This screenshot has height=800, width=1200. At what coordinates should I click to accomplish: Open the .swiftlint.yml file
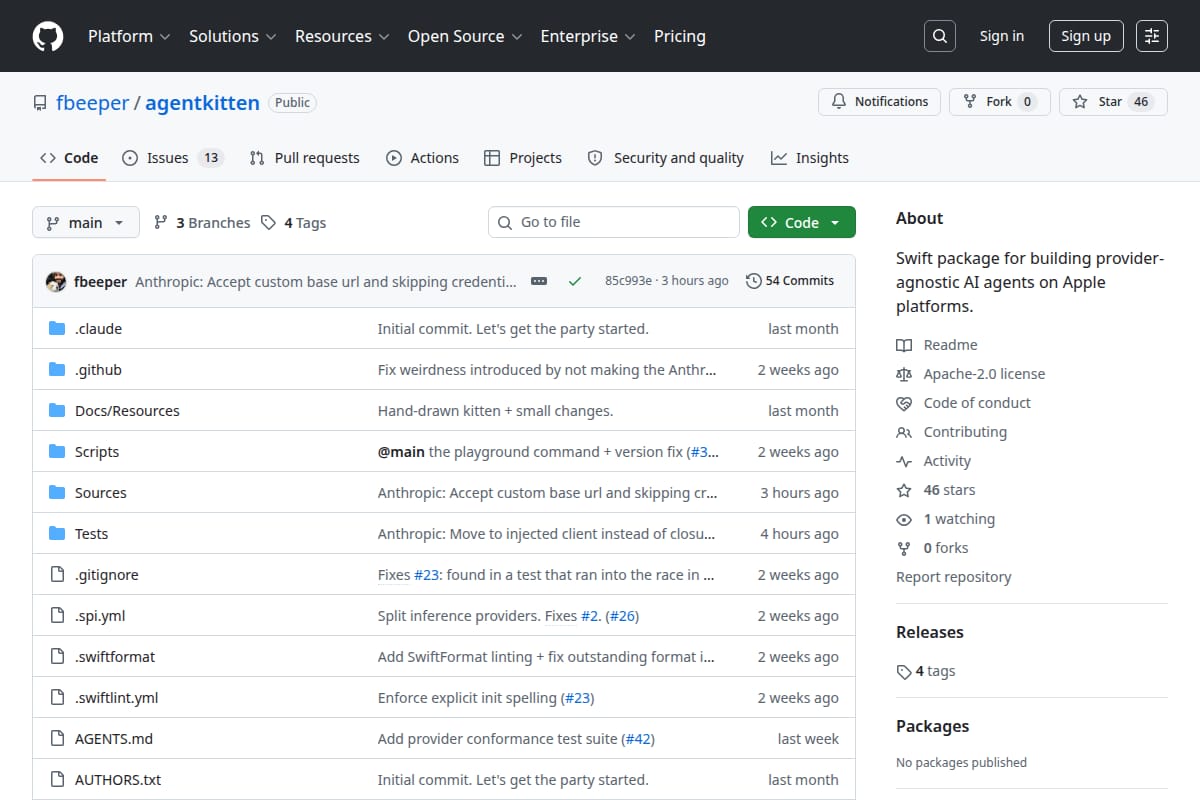[117, 698]
